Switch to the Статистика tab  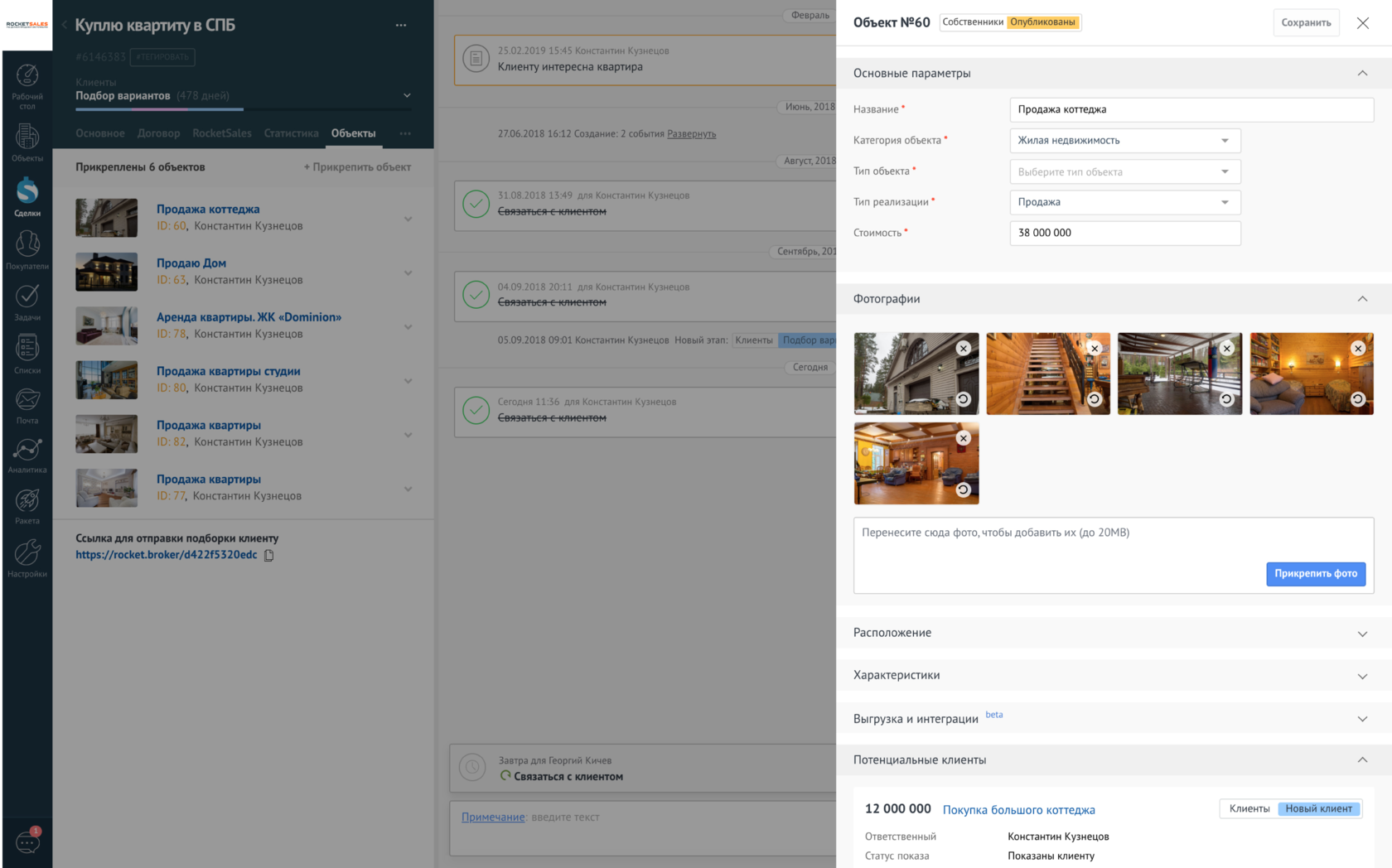[x=291, y=133]
